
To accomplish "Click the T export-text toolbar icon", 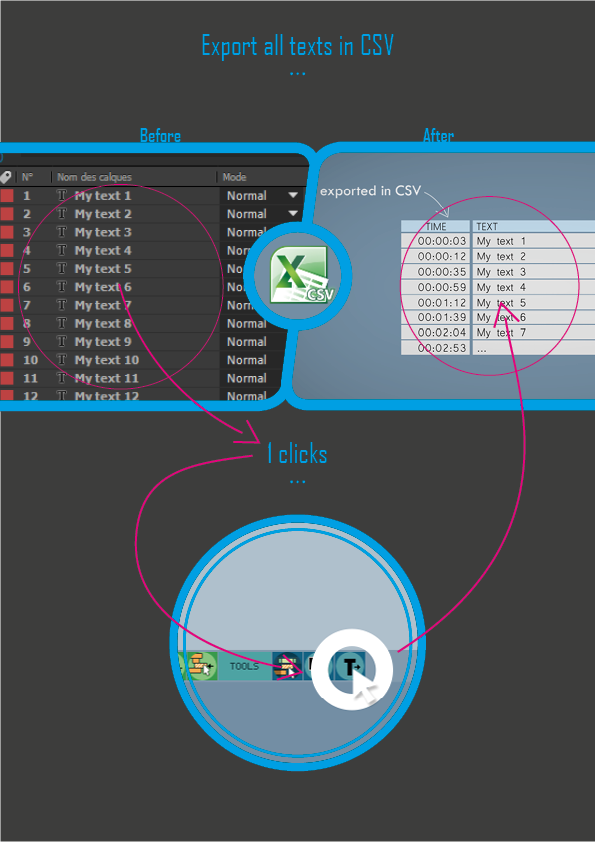I will (x=350, y=666).
